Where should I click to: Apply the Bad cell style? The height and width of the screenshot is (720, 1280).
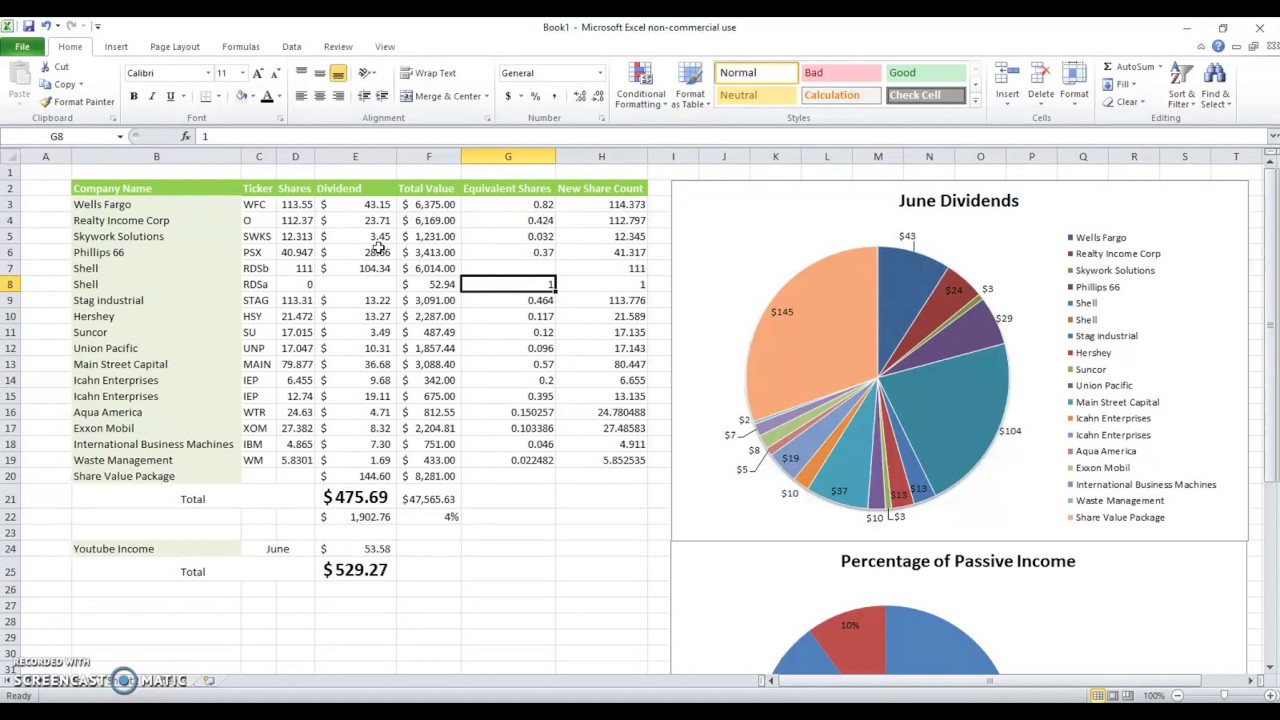pyautogui.click(x=841, y=73)
